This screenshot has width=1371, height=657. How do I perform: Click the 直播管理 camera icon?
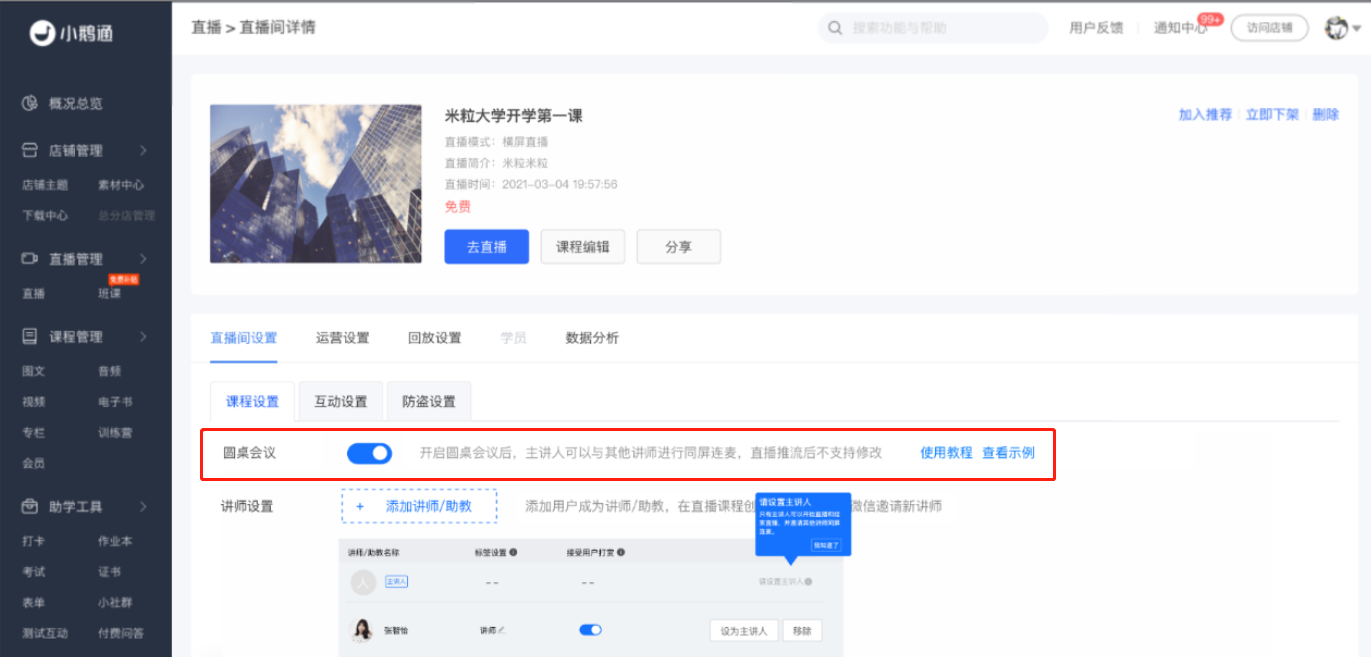coord(30,258)
